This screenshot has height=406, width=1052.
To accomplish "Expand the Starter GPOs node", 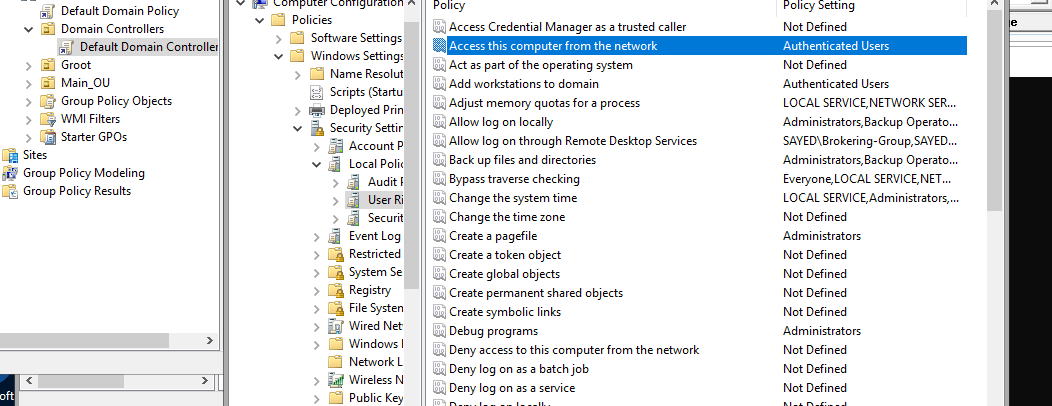I will coord(28,137).
